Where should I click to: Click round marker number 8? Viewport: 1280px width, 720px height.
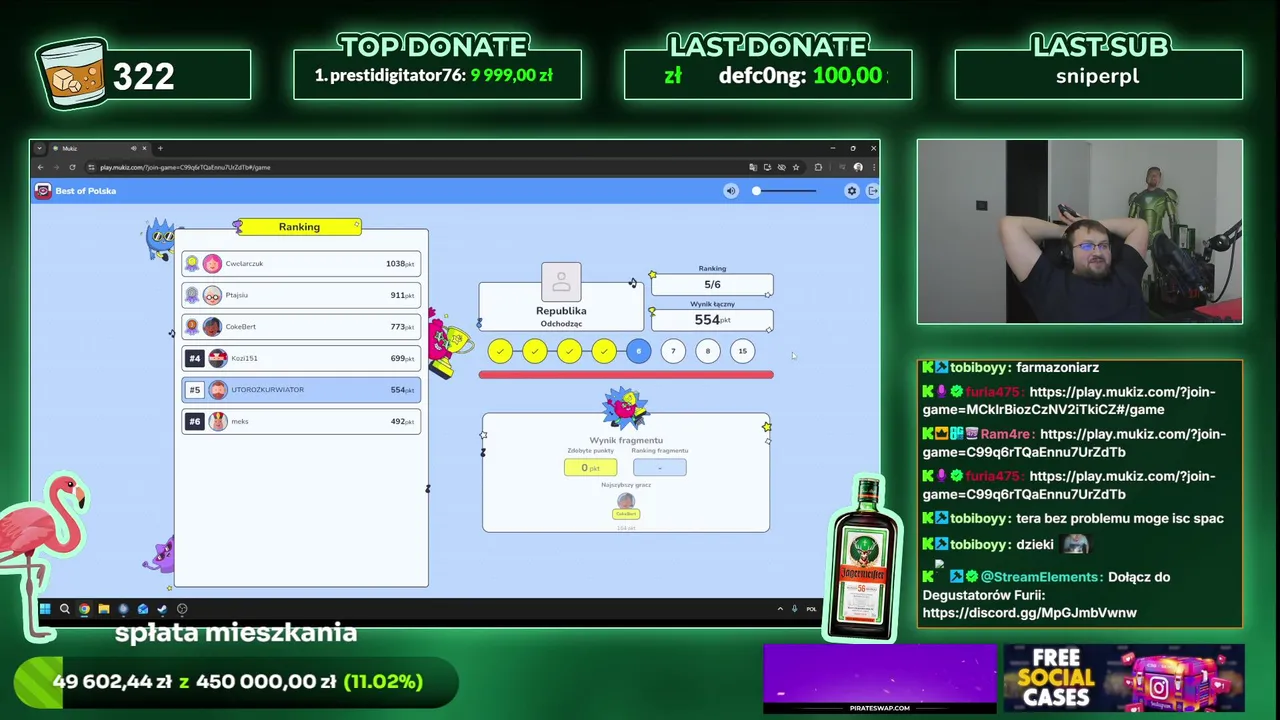pos(708,351)
